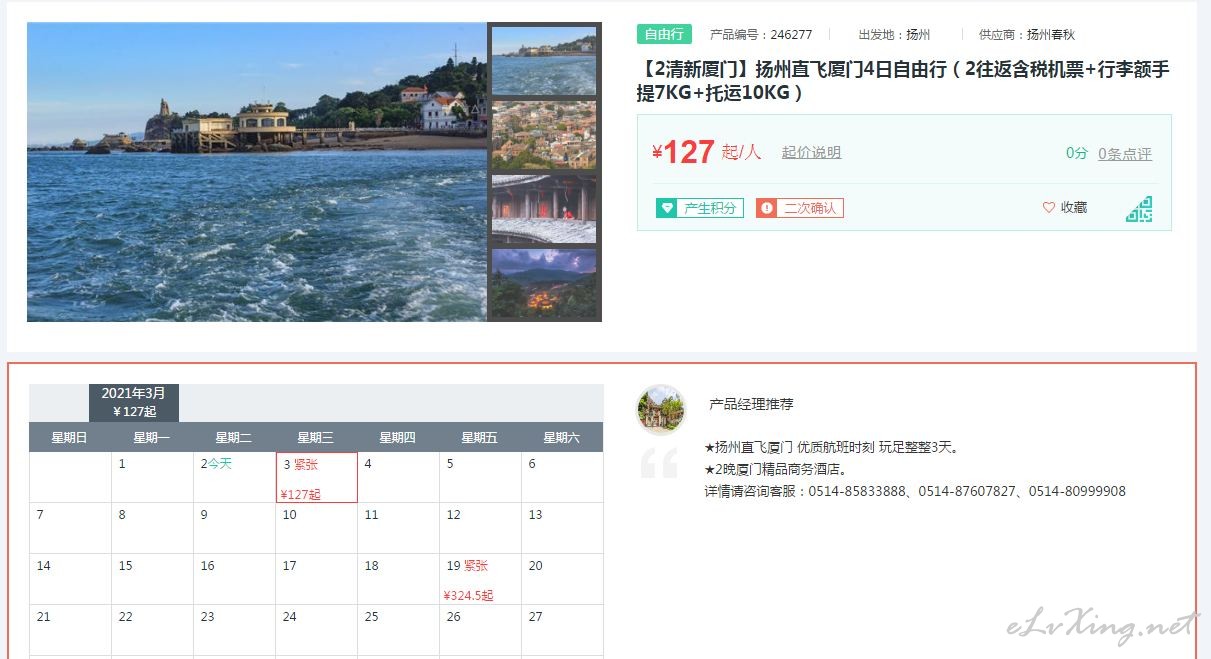Select the night mountain village thumbnail
This screenshot has height=659, width=1211.
(544, 283)
